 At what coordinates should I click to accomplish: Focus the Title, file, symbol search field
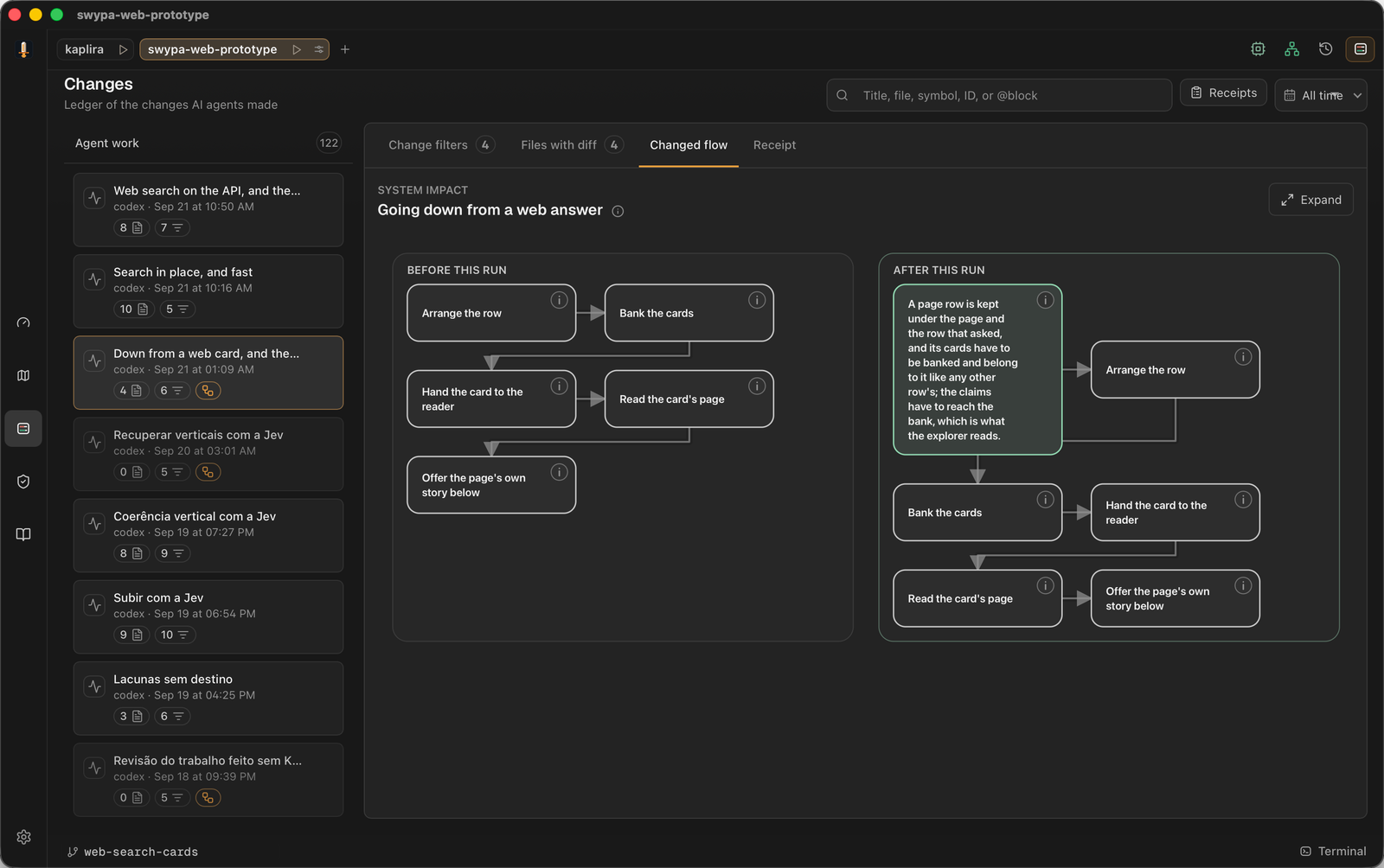pyautogui.click(x=999, y=95)
